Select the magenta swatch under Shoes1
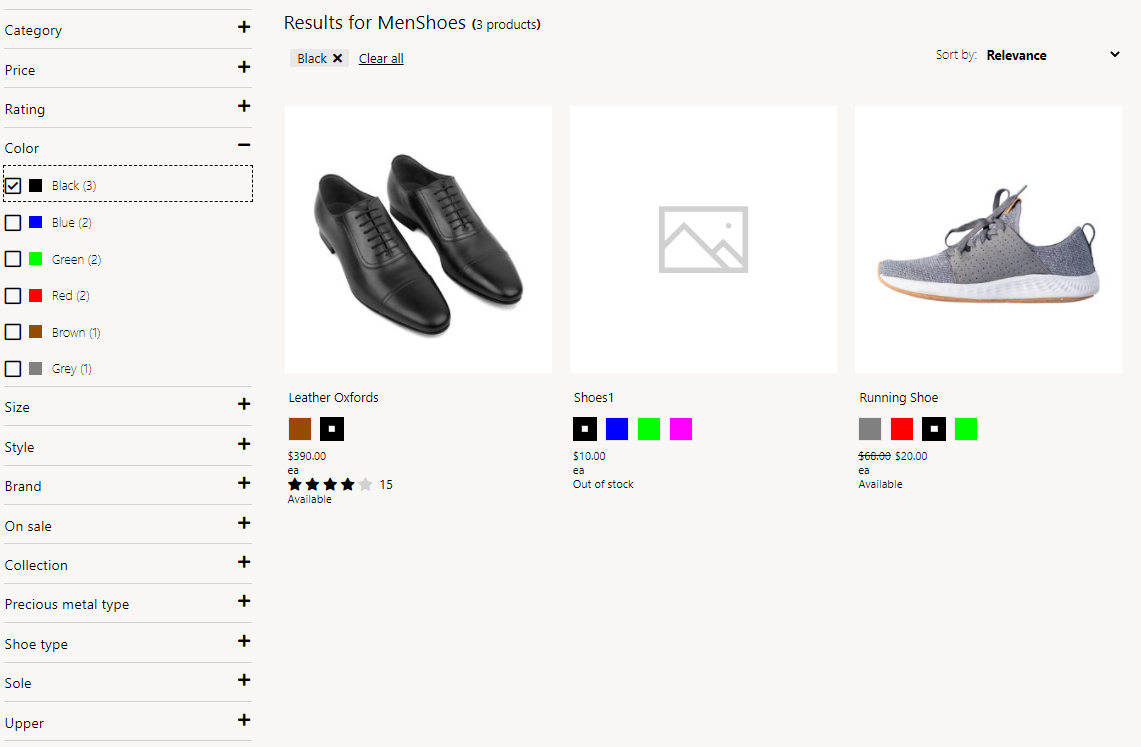Image resolution: width=1141 pixels, height=747 pixels. (x=680, y=428)
